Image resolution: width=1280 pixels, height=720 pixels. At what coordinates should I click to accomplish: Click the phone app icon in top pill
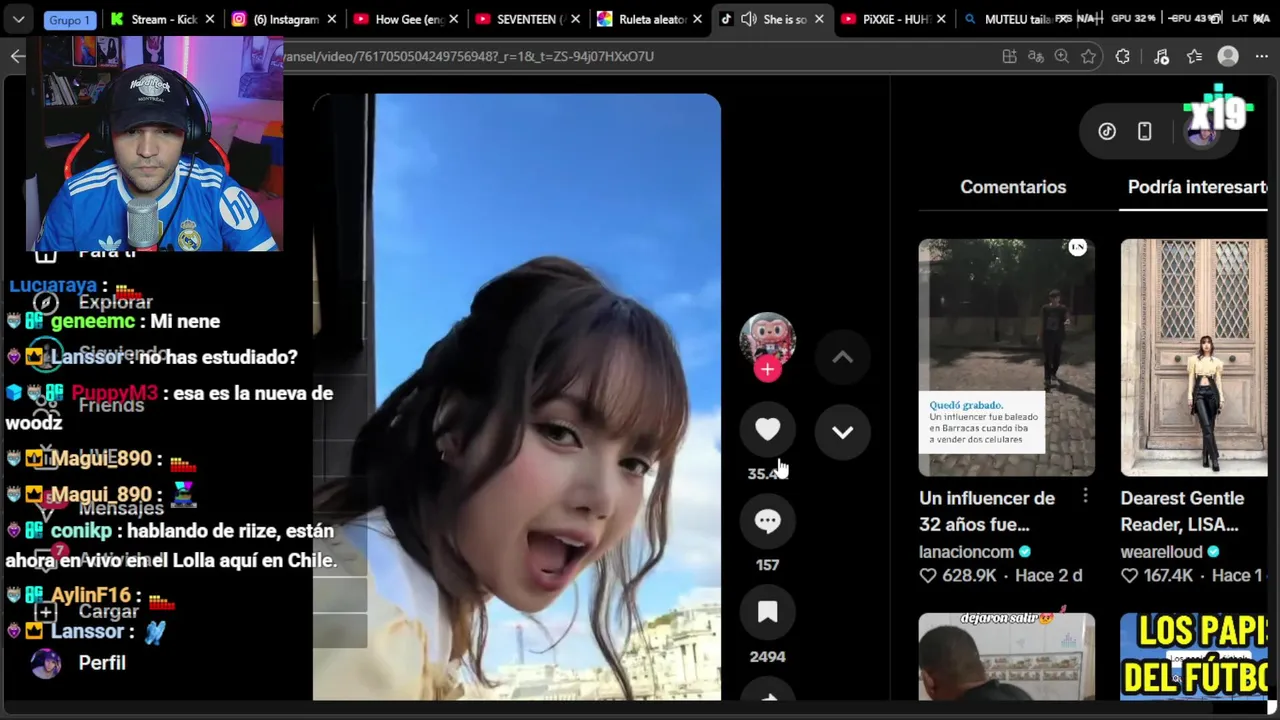click(x=1145, y=132)
